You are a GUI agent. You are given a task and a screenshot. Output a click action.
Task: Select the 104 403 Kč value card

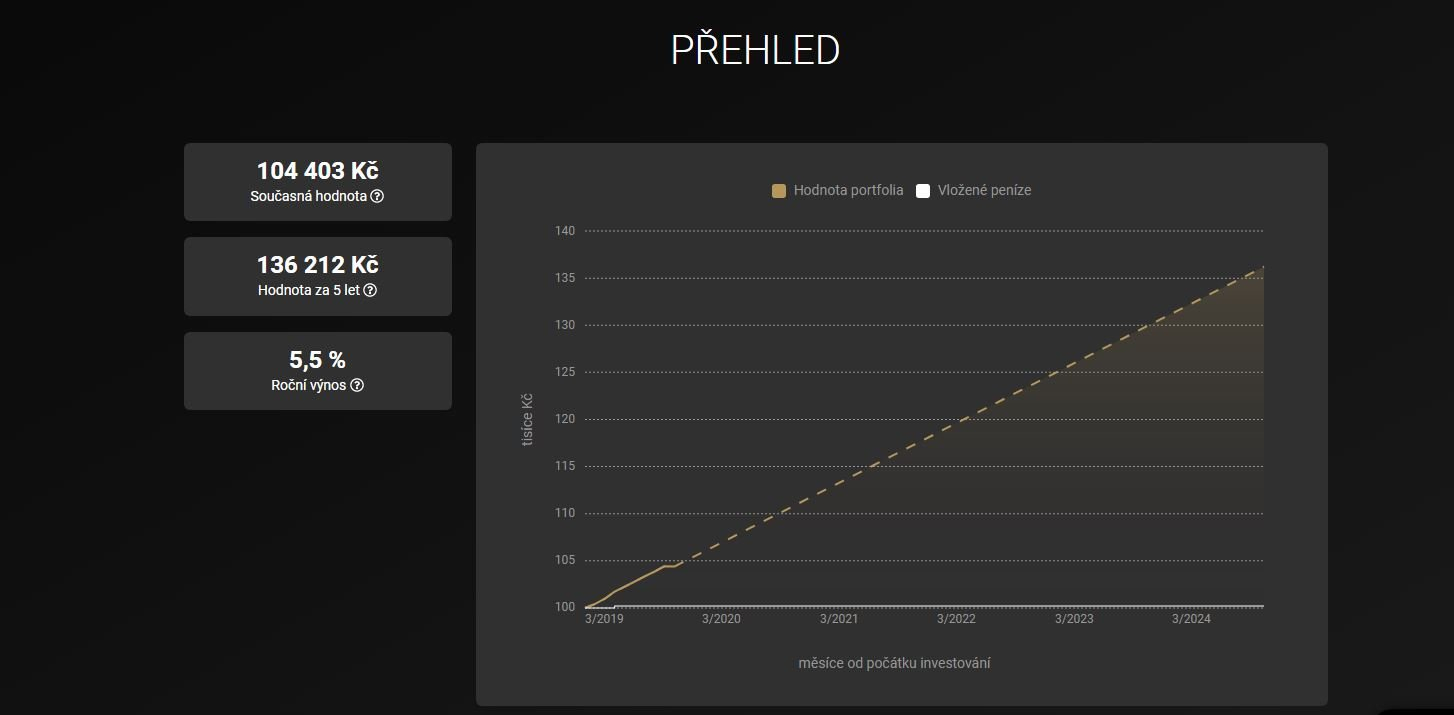tap(317, 181)
